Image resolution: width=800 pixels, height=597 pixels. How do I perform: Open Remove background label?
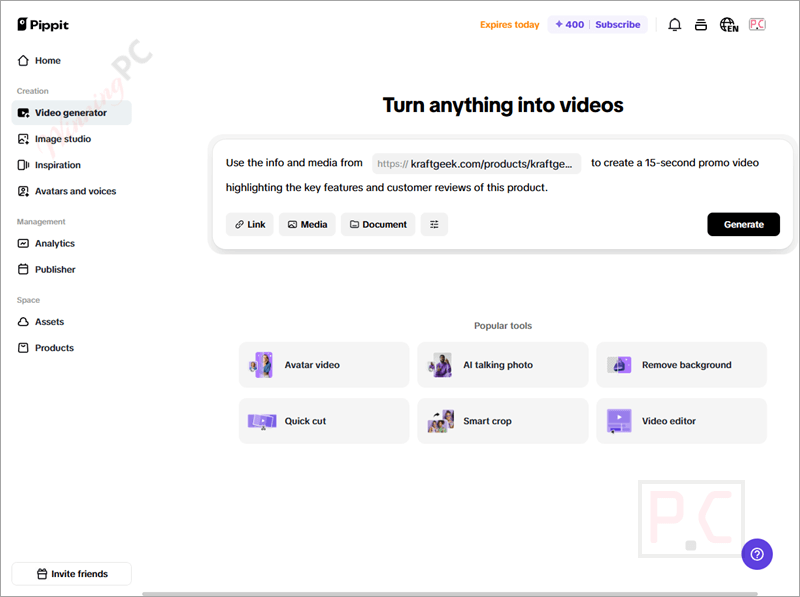(687, 365)
